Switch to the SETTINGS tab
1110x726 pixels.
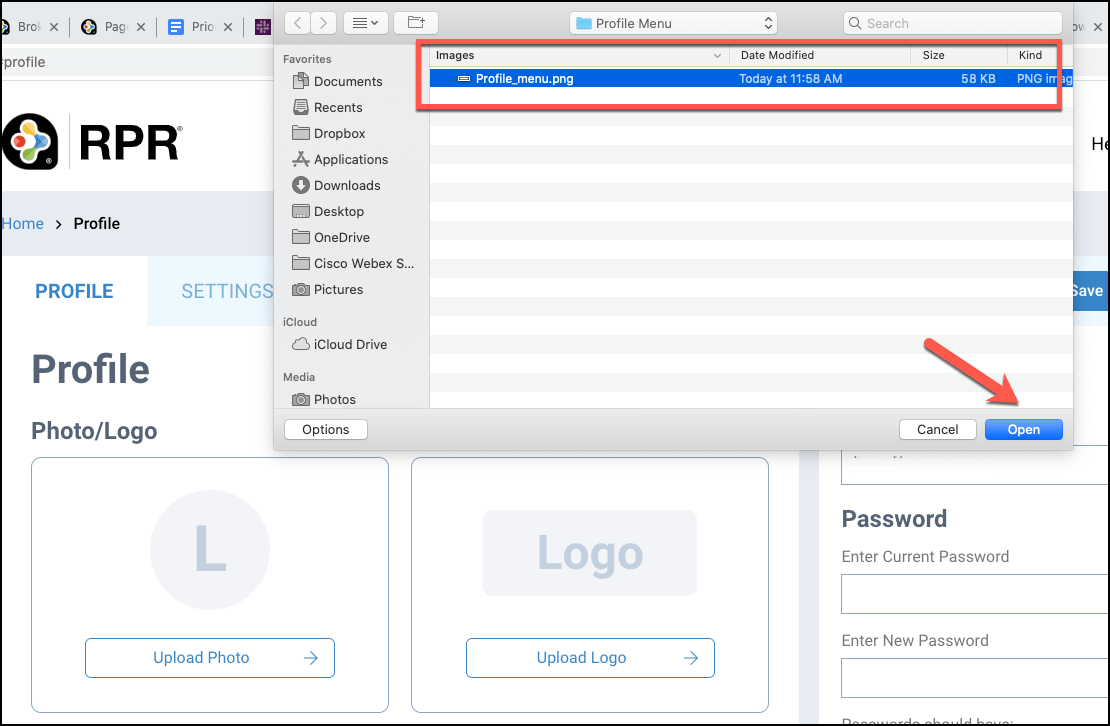click(227, 291)
